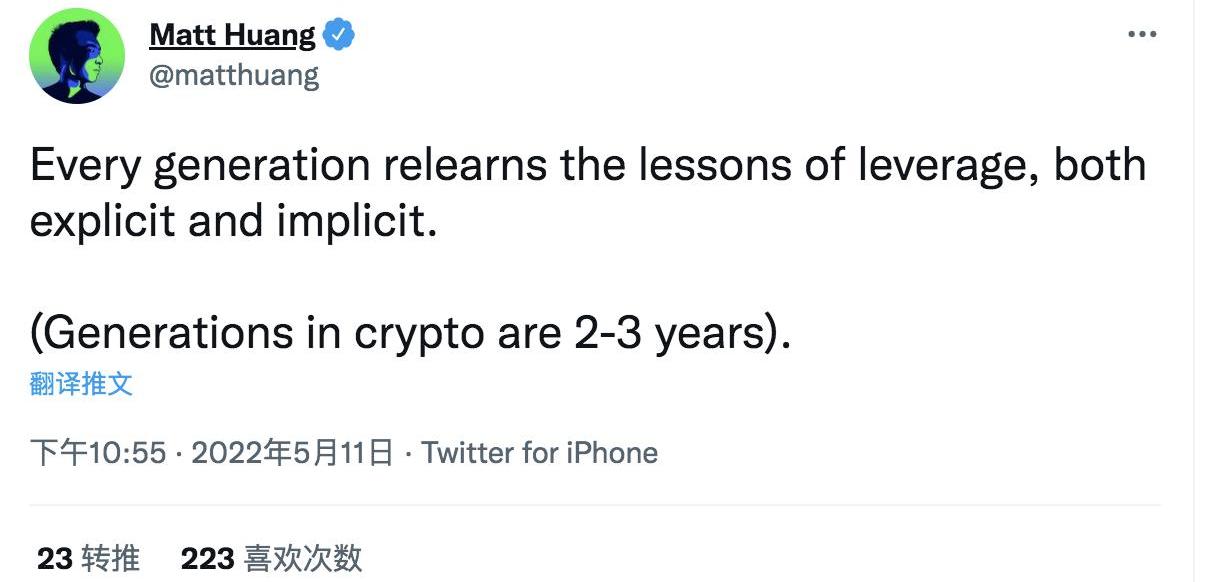Click the Matt Huang display name
The image size is (1226, 582).
click(232, 36)
